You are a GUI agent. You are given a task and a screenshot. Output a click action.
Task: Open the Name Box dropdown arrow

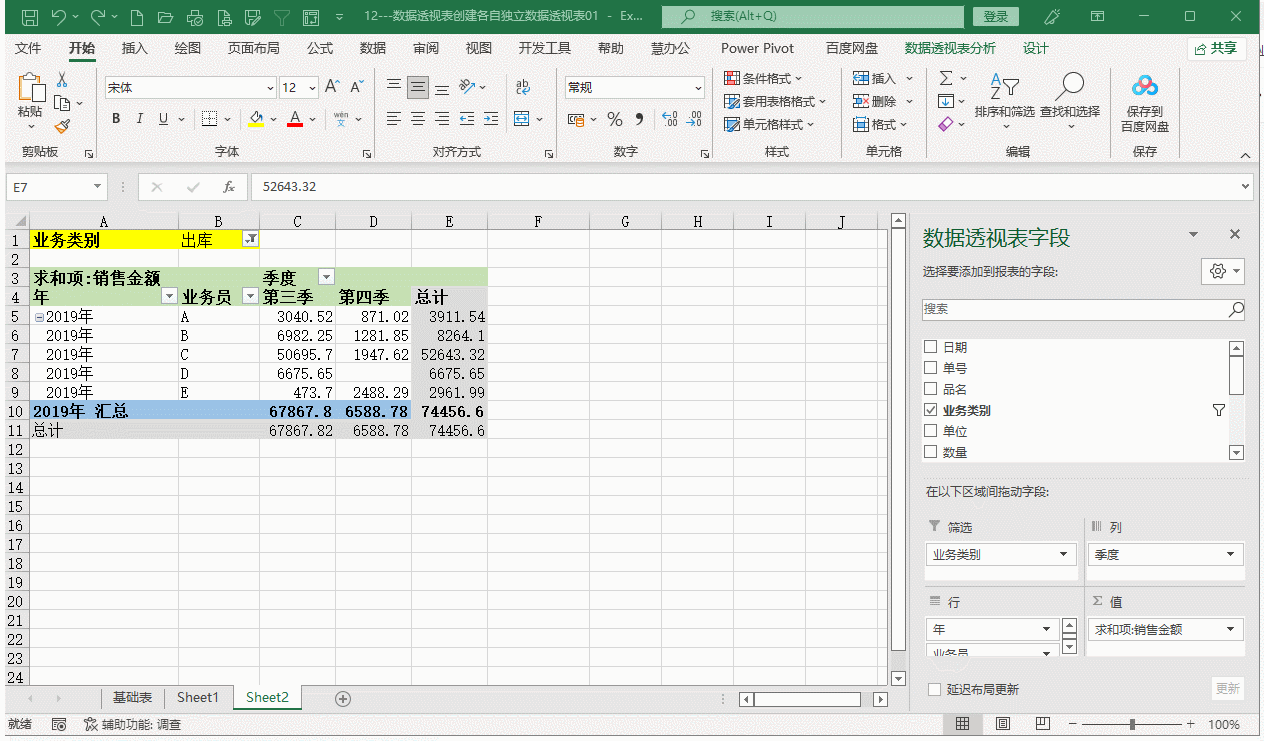[97, 187]
